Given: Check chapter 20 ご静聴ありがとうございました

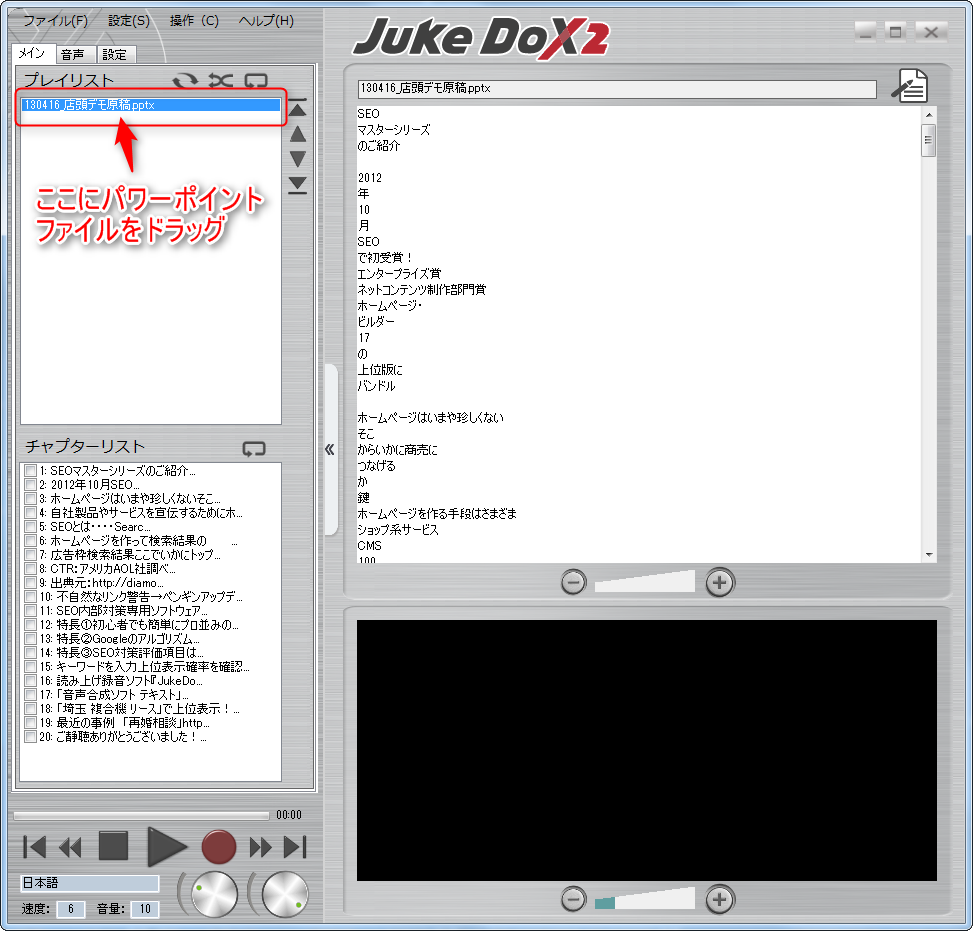Looking at the screenshot, I should pos(30,737).
